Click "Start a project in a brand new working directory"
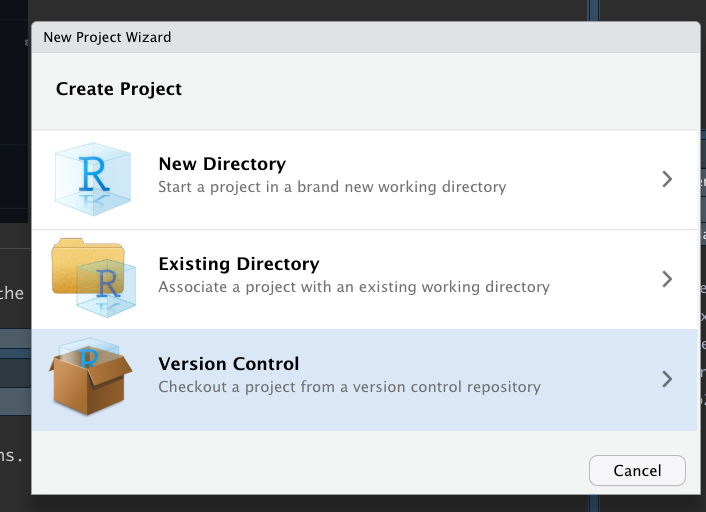Viewport: 706px width, 512px height. [x=332, y=187]
